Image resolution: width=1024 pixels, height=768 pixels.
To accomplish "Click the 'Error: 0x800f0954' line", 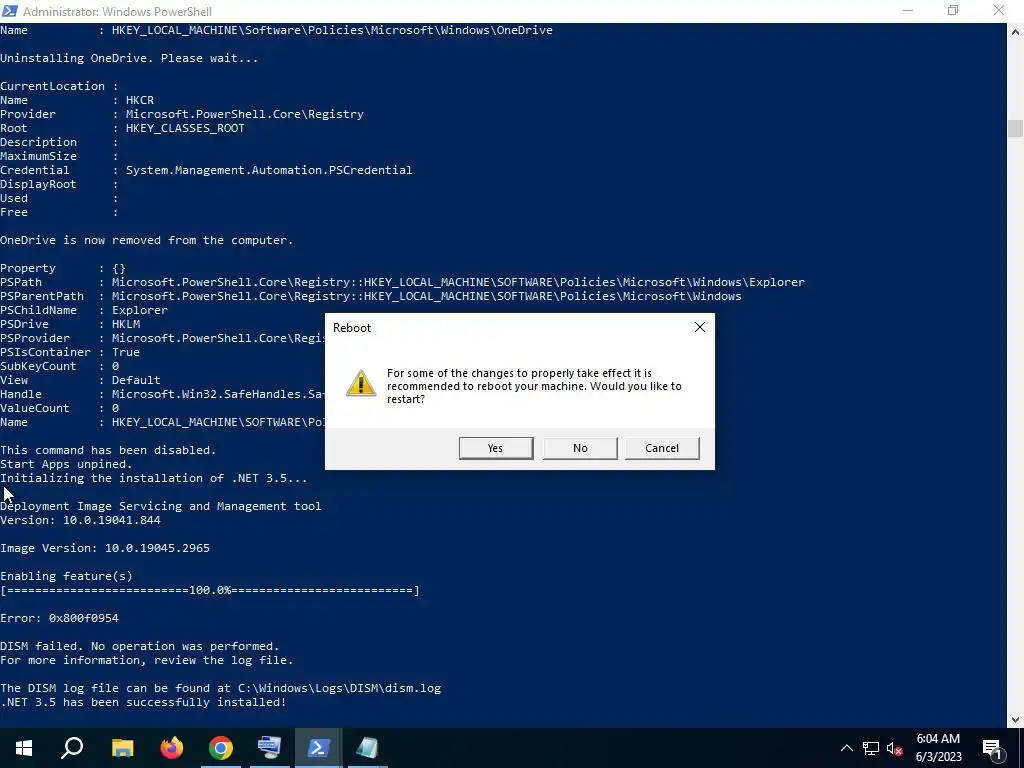I will pyautogui.click(x=59, y=618).
